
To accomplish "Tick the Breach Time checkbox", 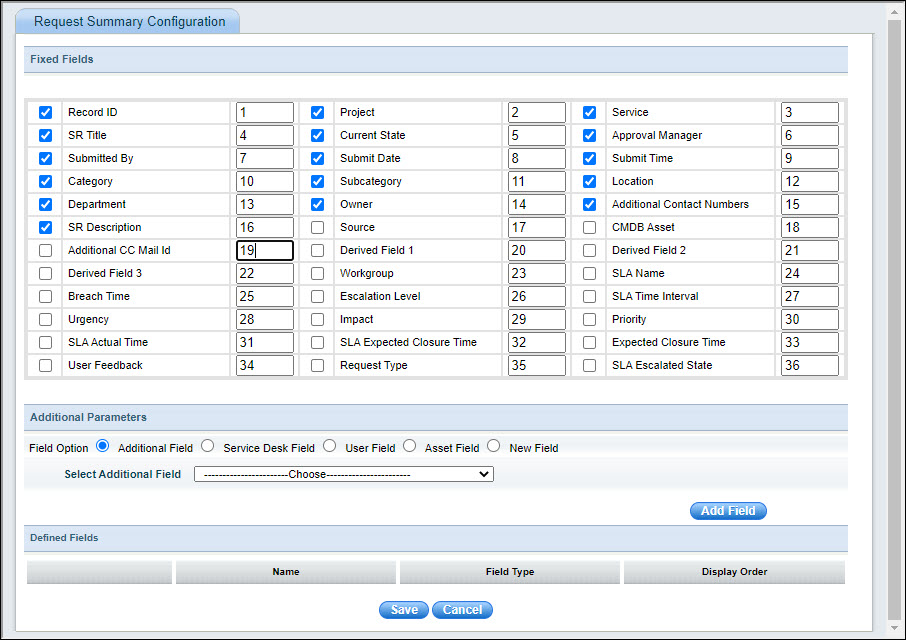I will click(x=46, y=297).
